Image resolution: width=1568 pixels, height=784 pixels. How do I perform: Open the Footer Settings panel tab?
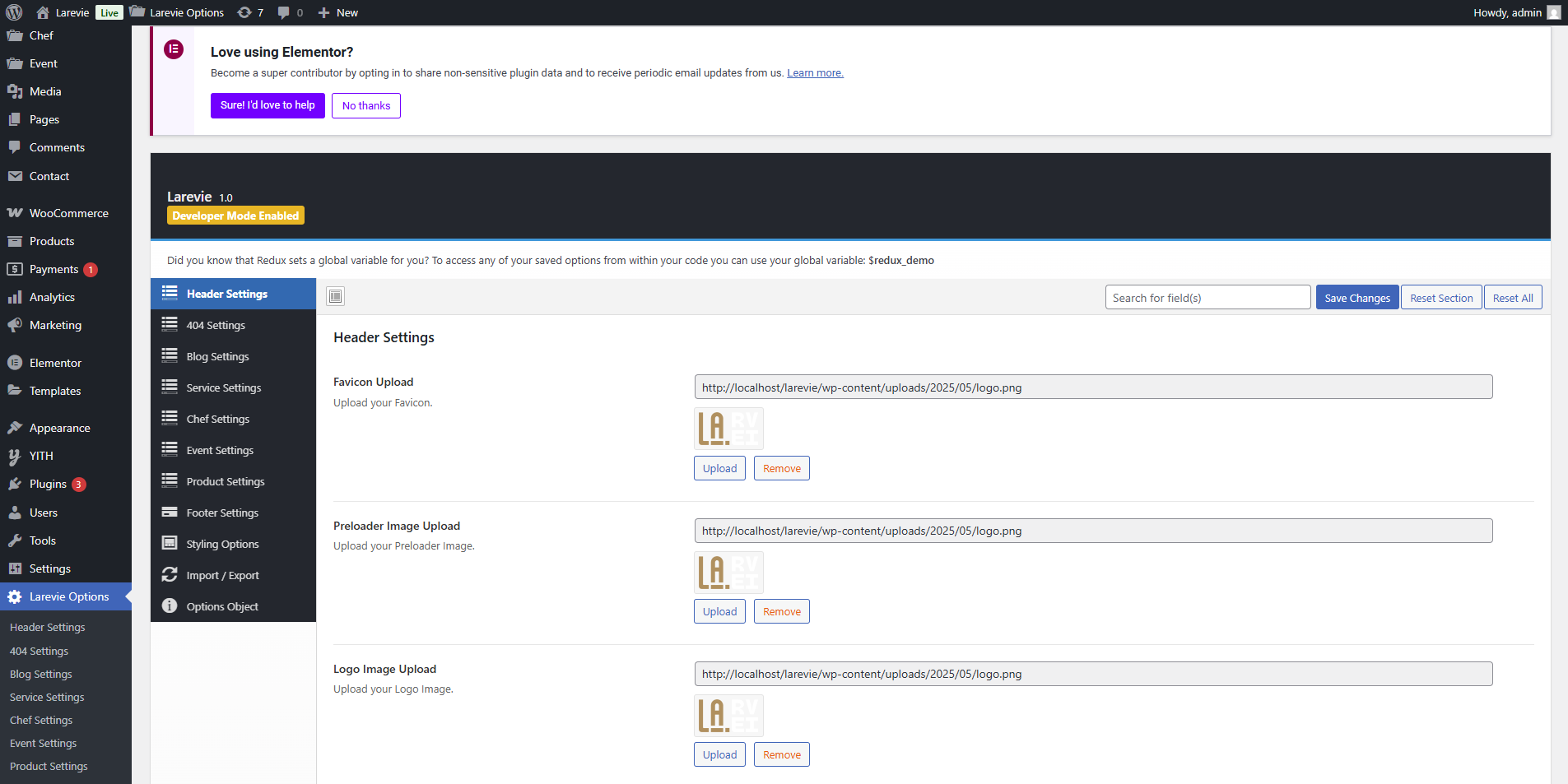[233, 513]
